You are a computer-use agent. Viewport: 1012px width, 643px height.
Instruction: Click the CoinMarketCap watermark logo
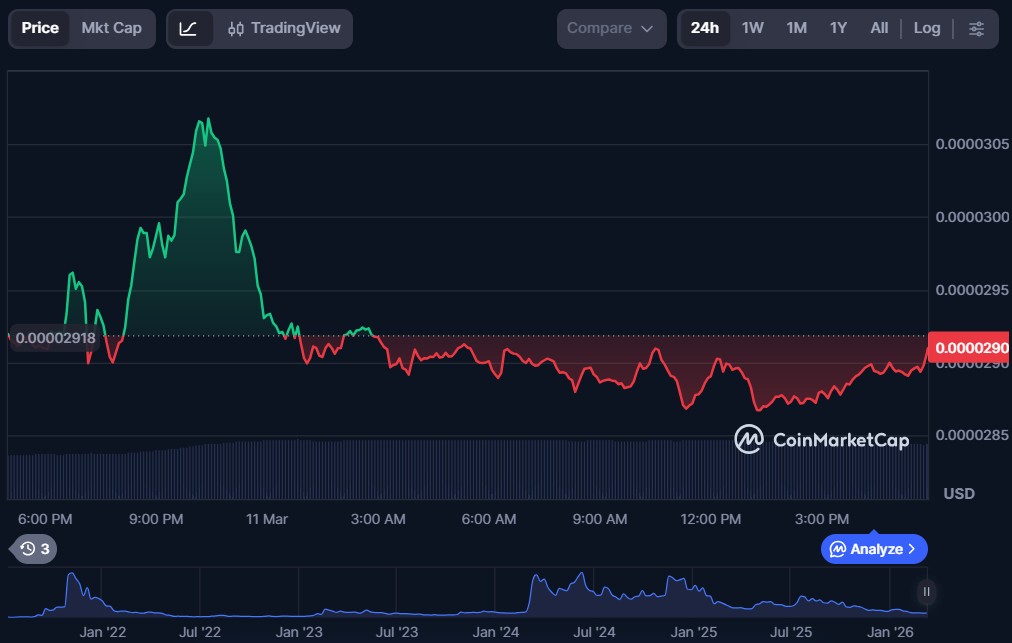[821, 439]
